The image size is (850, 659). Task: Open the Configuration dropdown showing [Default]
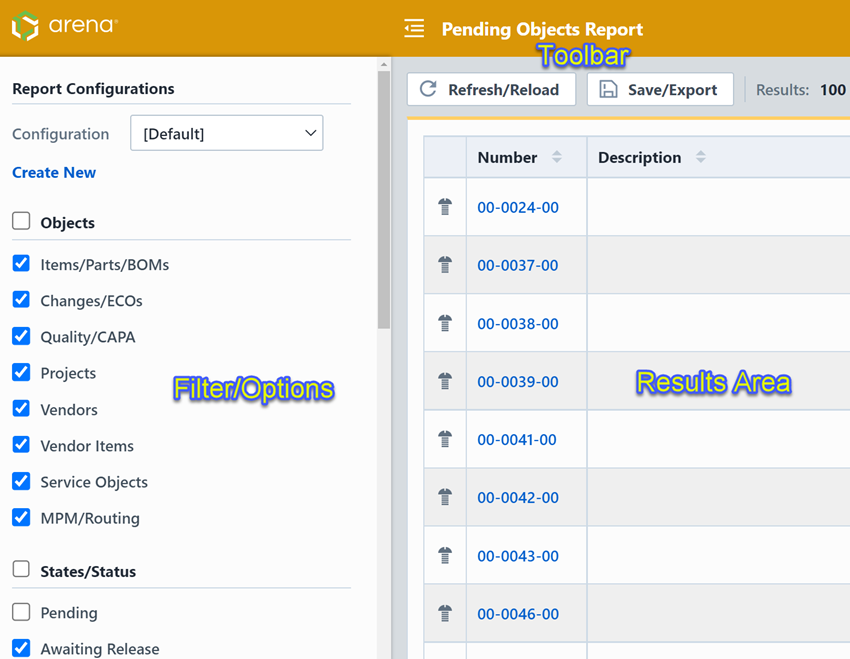click(x=227, y=133)
